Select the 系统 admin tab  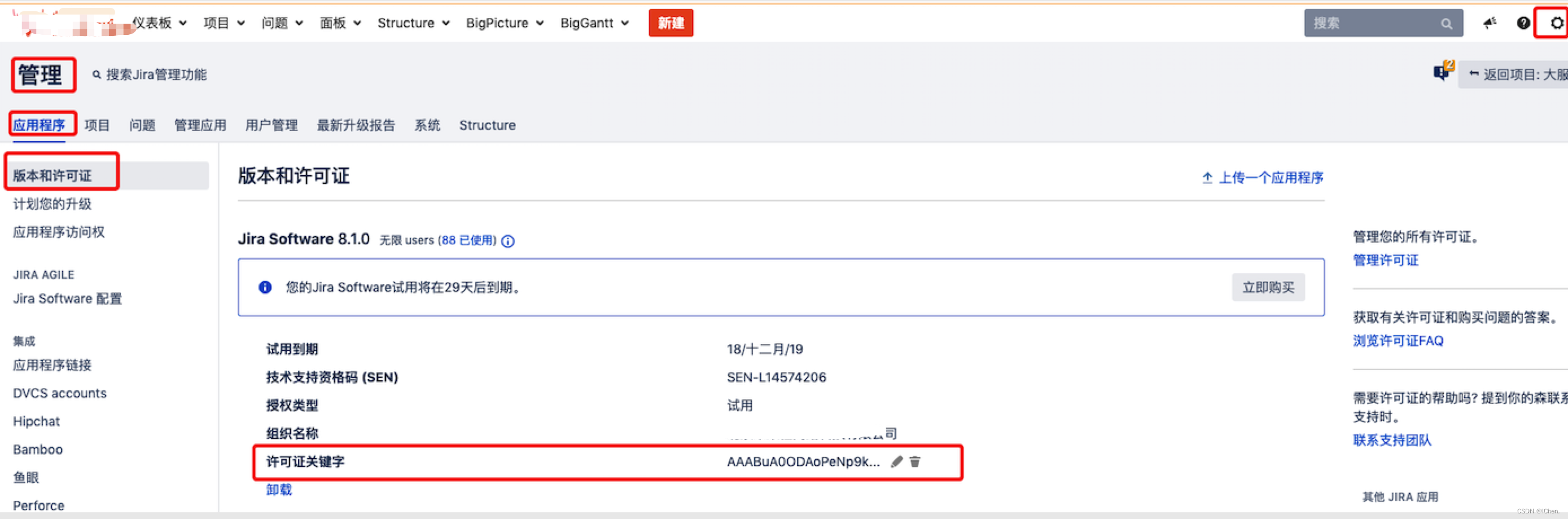coord(427,125)
